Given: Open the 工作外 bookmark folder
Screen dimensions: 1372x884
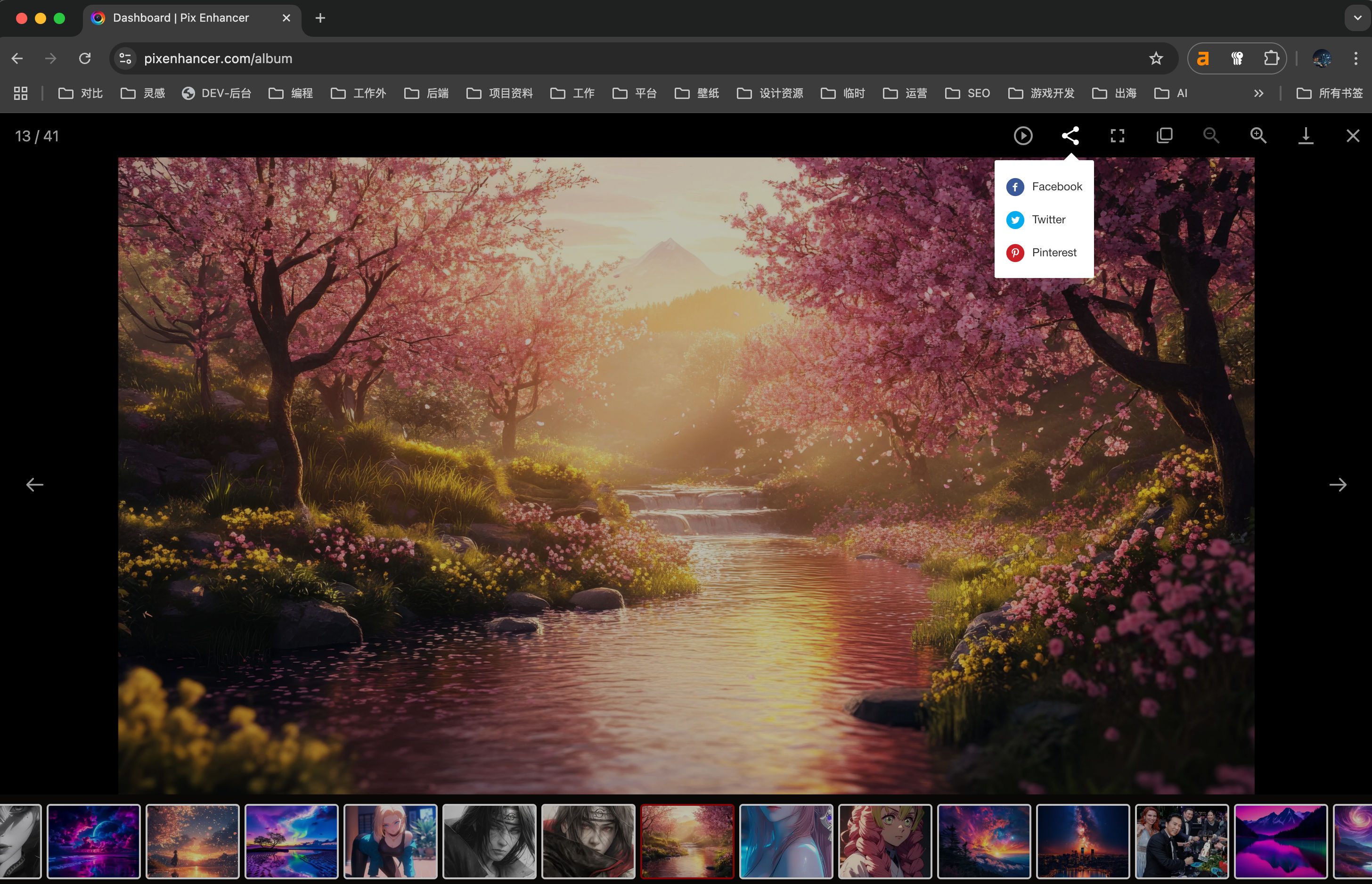Looking at the screenshot, I should [359, 93].
